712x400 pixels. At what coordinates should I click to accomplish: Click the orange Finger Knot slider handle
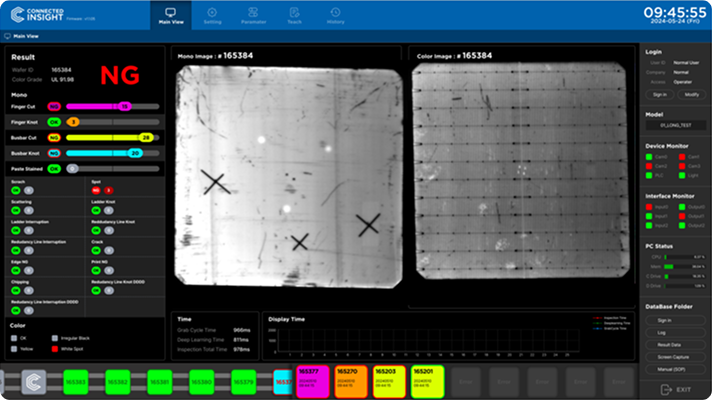click(73, 122)
